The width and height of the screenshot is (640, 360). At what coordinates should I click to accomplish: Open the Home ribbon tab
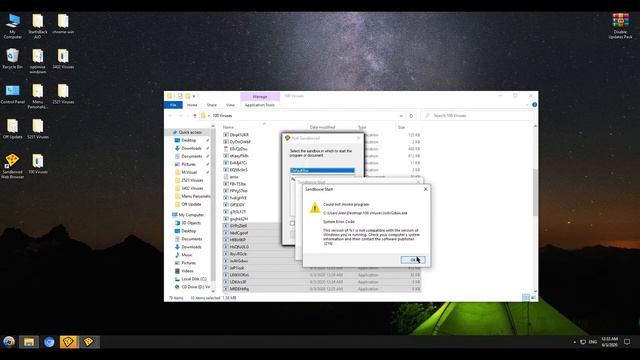pos(192,105)
